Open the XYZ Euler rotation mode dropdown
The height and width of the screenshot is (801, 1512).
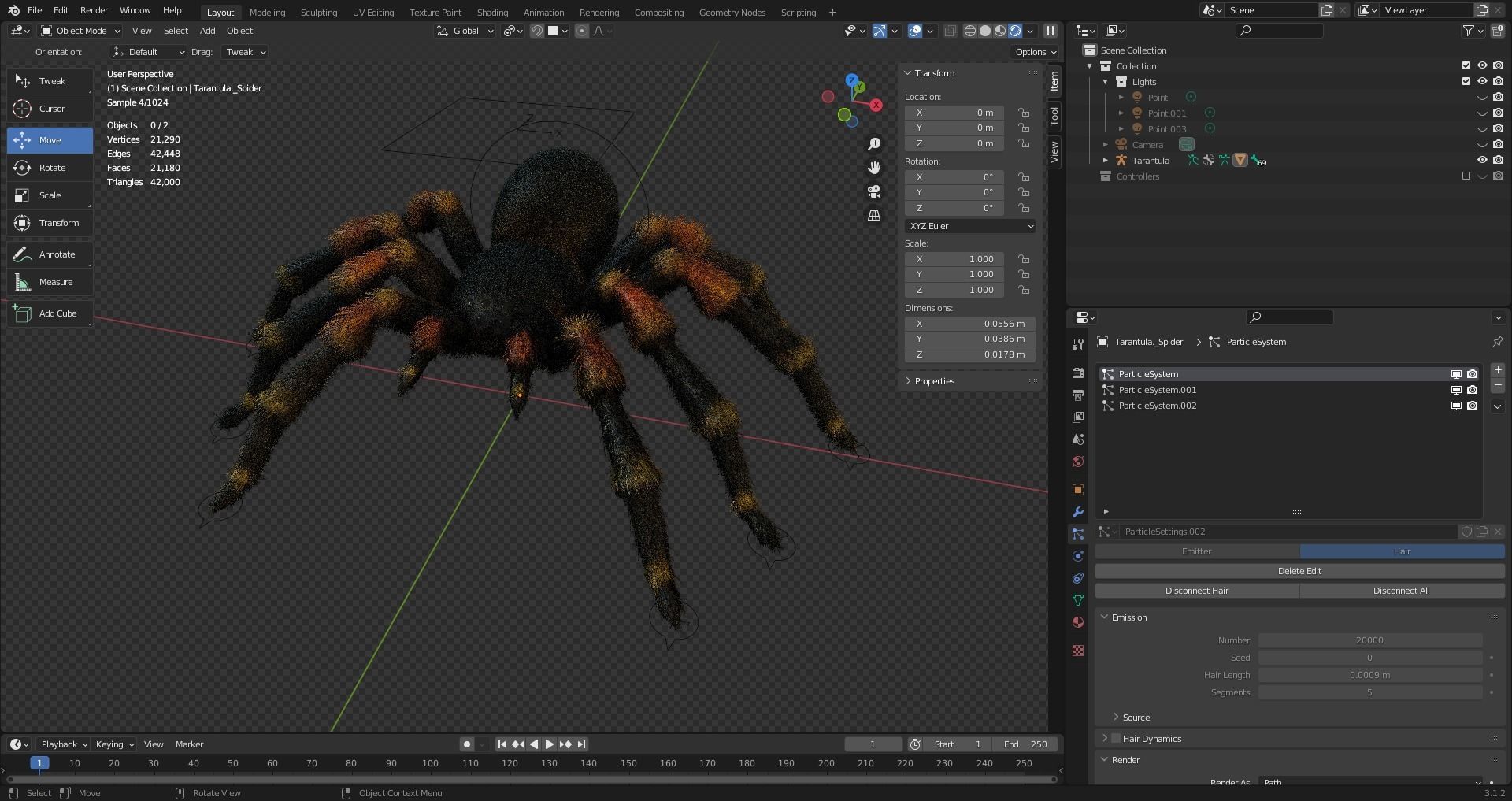[x=970, y=226]
